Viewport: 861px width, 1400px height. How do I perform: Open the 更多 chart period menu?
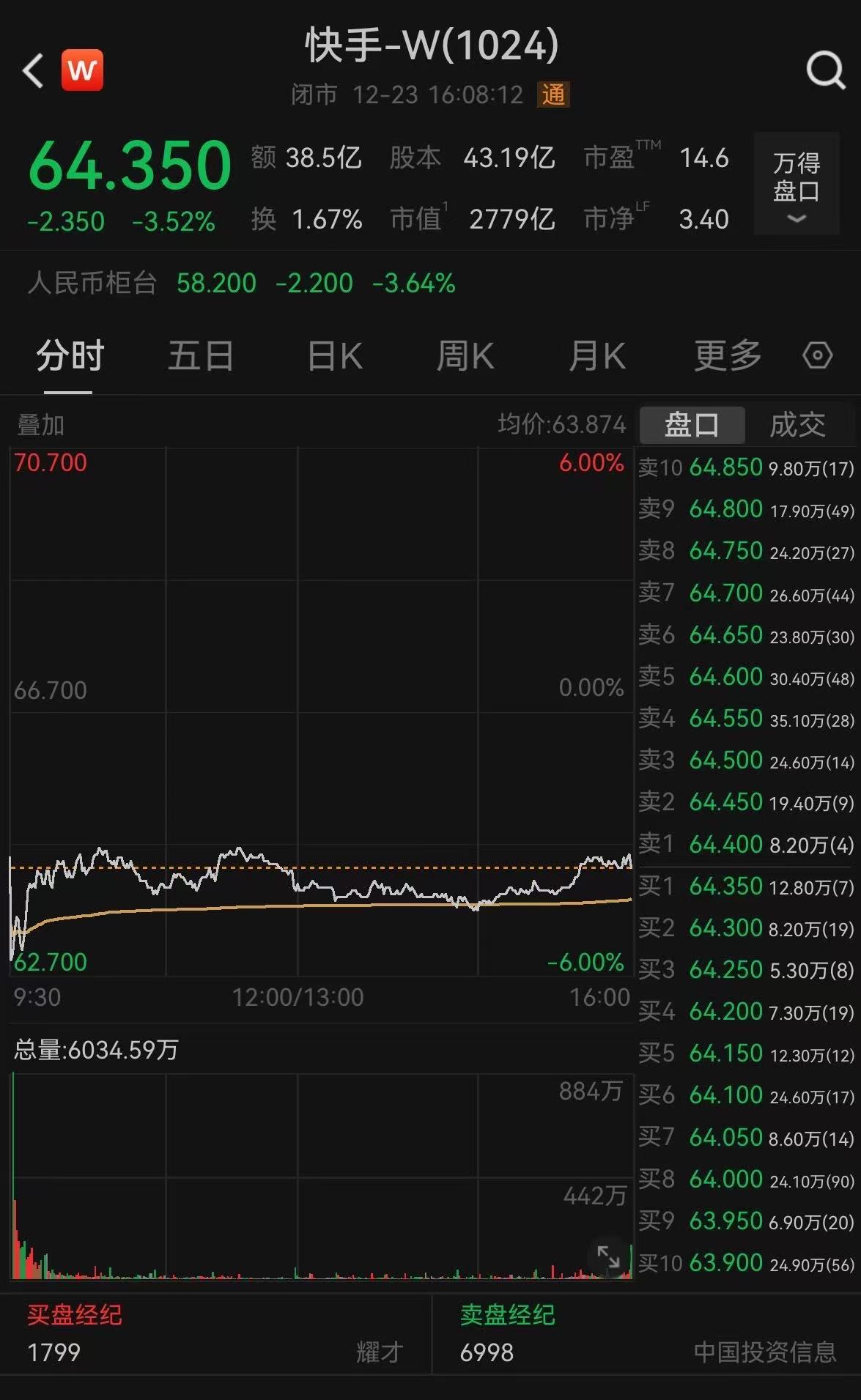tap(727, 357)
